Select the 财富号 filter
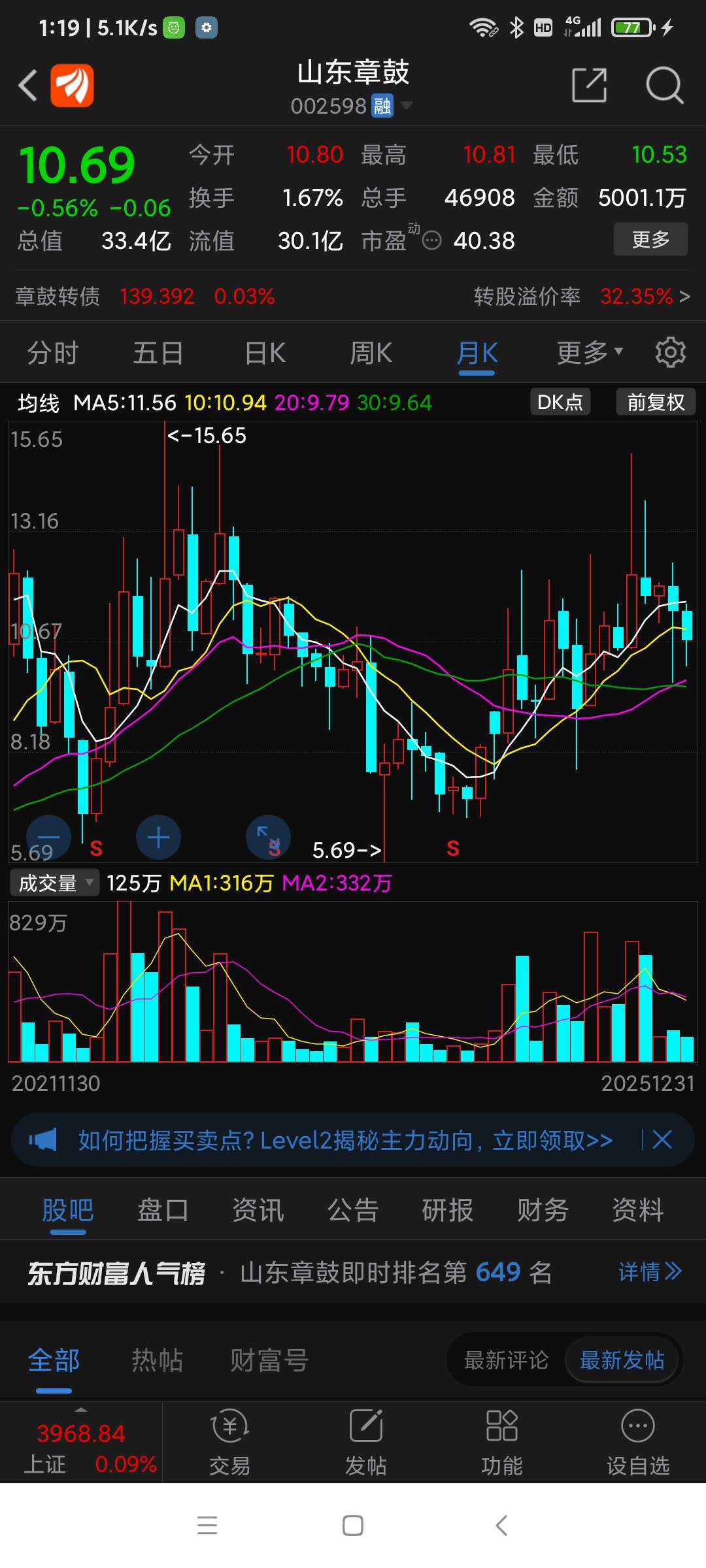This screenshot has height=1568, width=706. coord(269,1360)
